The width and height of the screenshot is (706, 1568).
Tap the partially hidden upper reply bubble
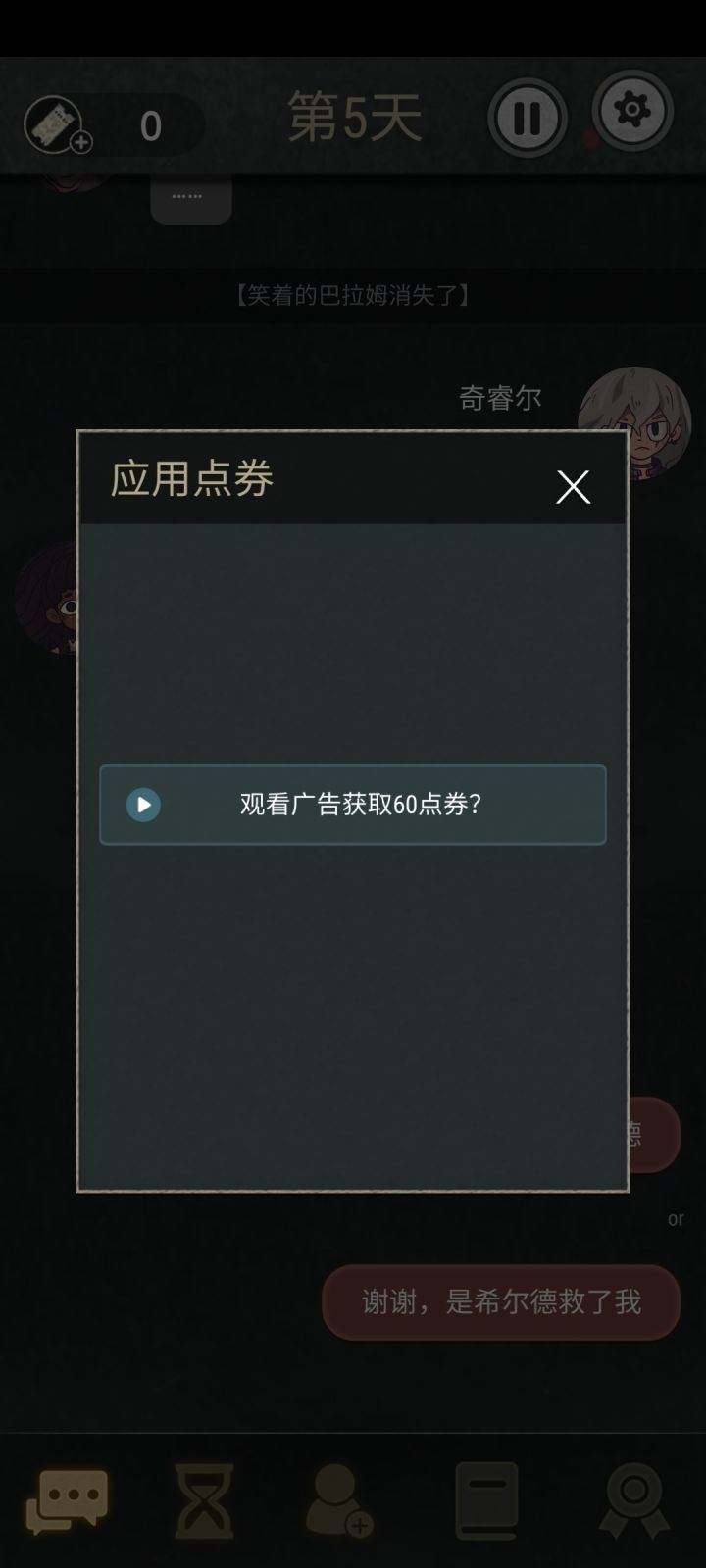click(654, 1134)
